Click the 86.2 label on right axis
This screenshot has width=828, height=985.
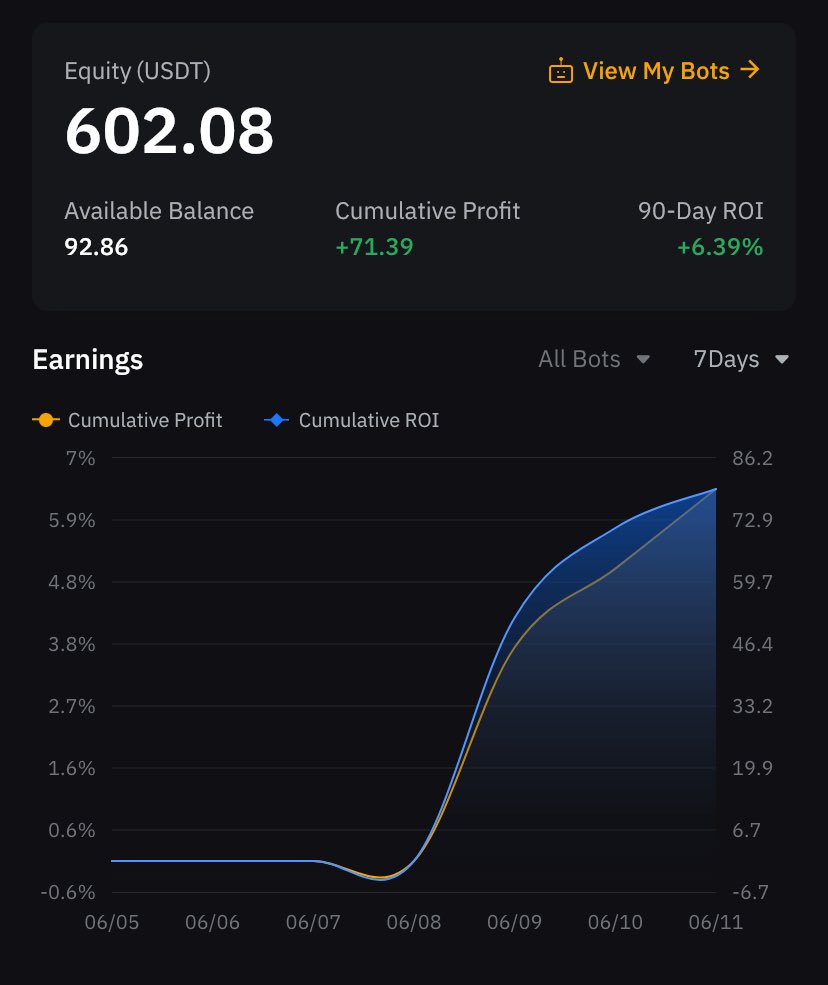(x=752, y=458)
